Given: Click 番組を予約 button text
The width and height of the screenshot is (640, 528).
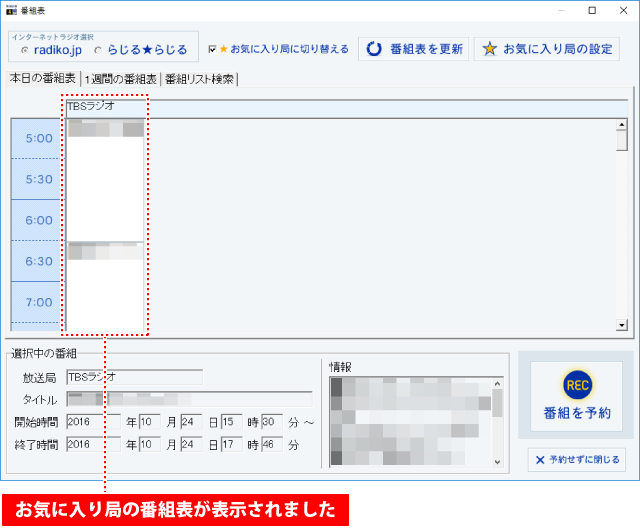Looking at the screenshot, I should pos(577,413).
